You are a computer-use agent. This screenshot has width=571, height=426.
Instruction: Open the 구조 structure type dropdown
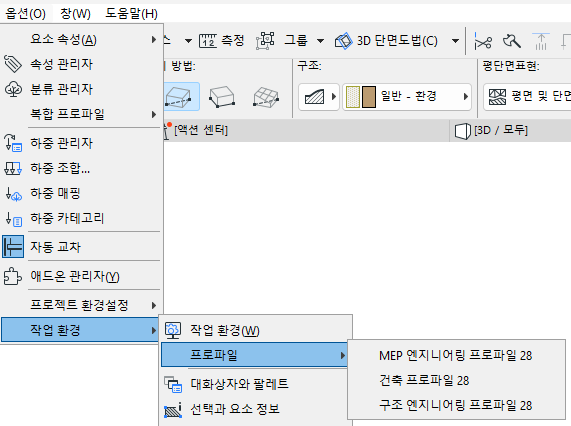click(x=319, y=97)
